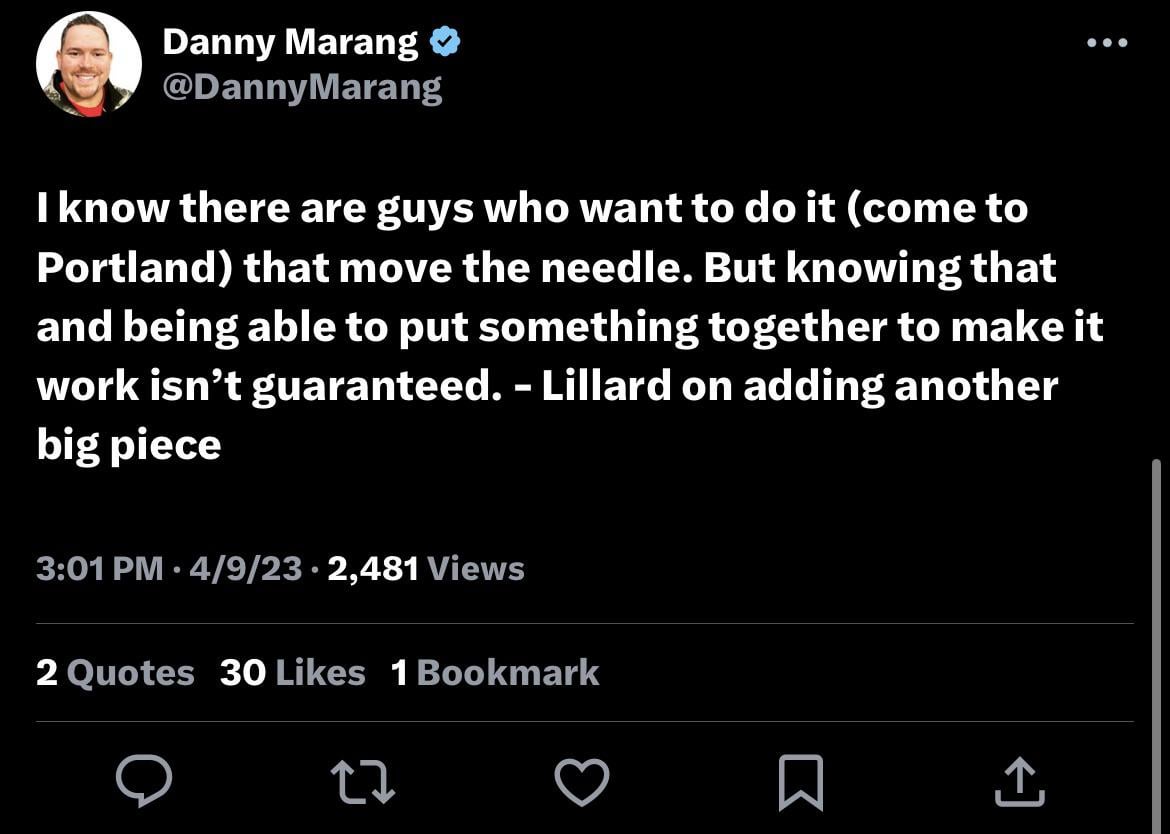Click the word "Portland)" in the tweet

click(134, 268)
